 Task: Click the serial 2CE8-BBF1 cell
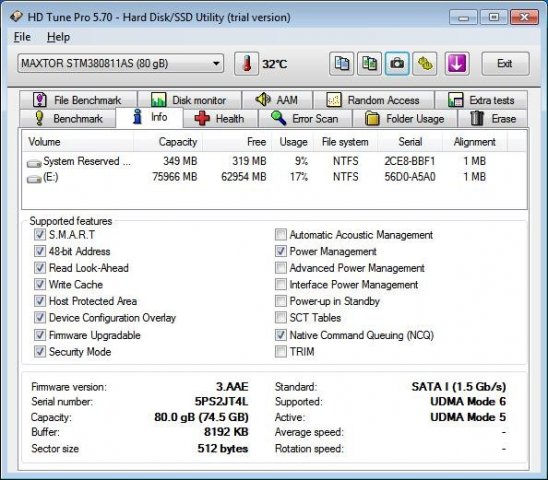coord(410,161)
